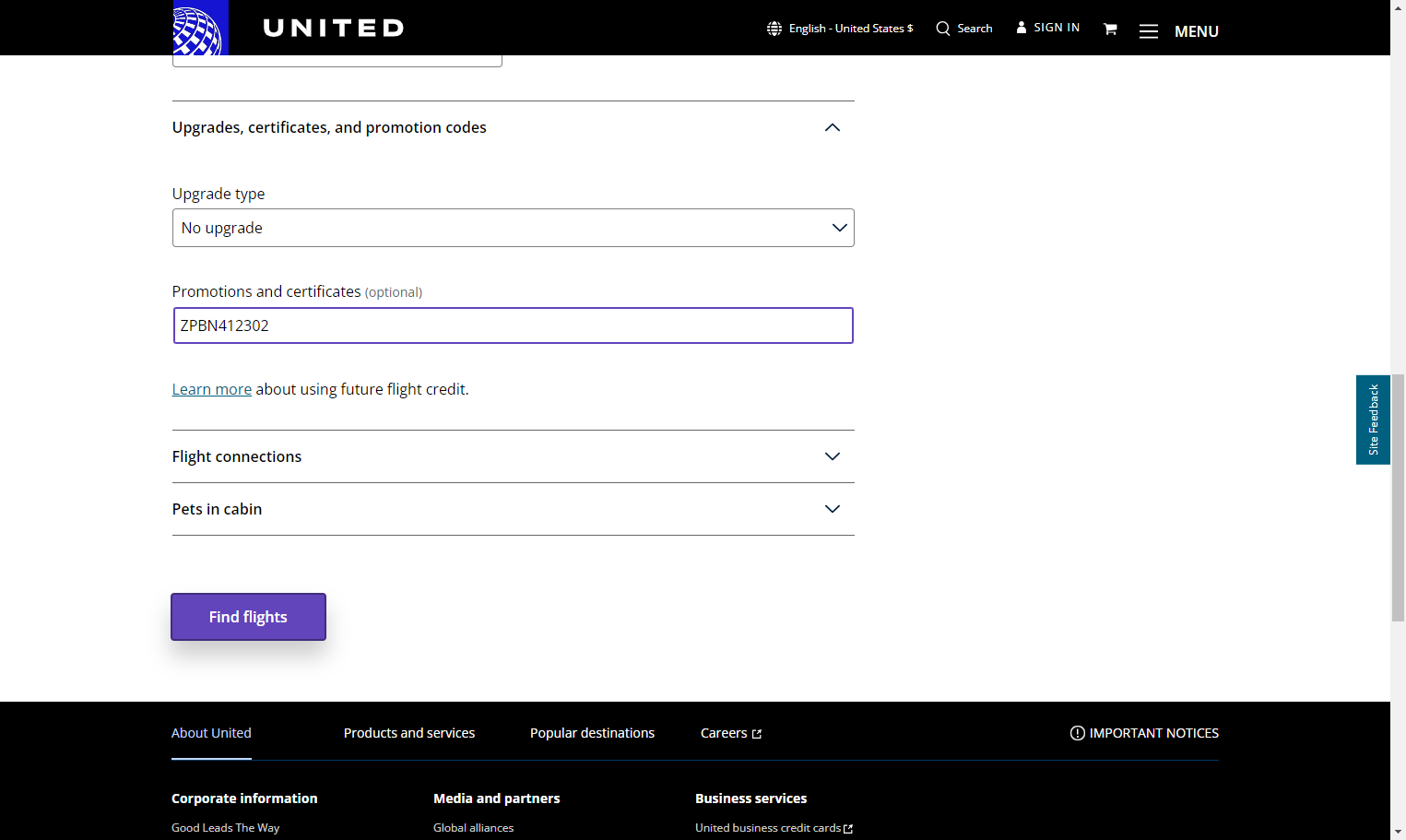Expand the Pets in cabin section
Viewport: 1406px width, 840px height.
pos(514,509)
